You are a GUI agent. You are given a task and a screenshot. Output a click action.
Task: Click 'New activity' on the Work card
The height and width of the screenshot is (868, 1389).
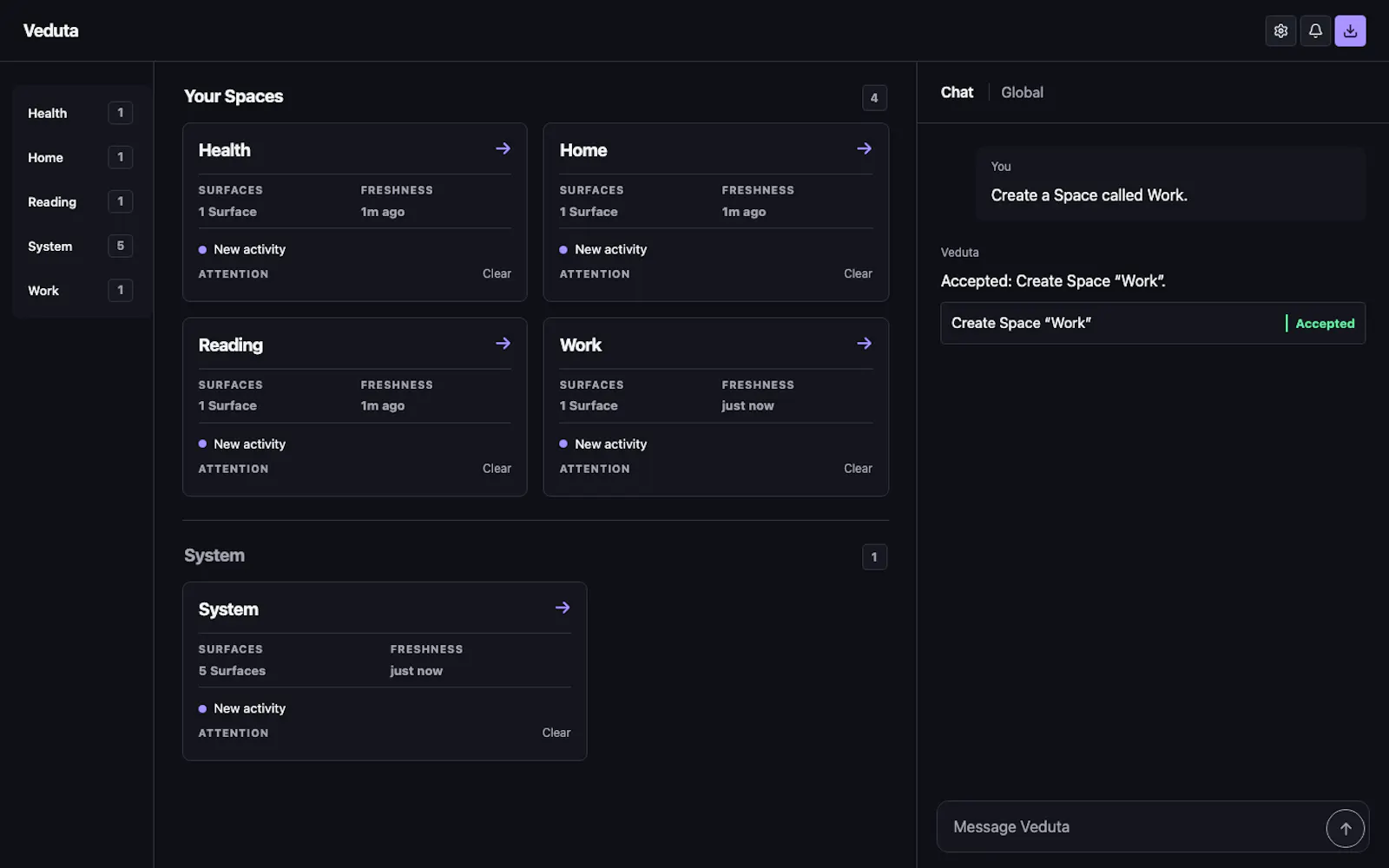[610, 444]
